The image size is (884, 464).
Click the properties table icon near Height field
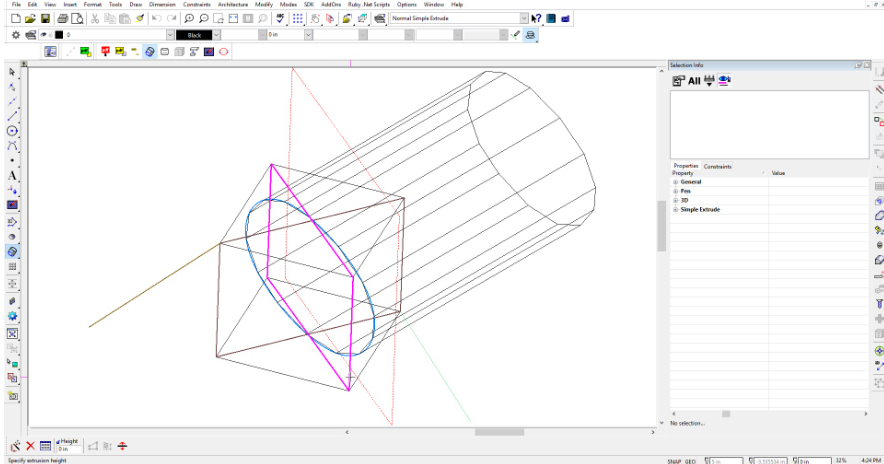click(46, 446)
